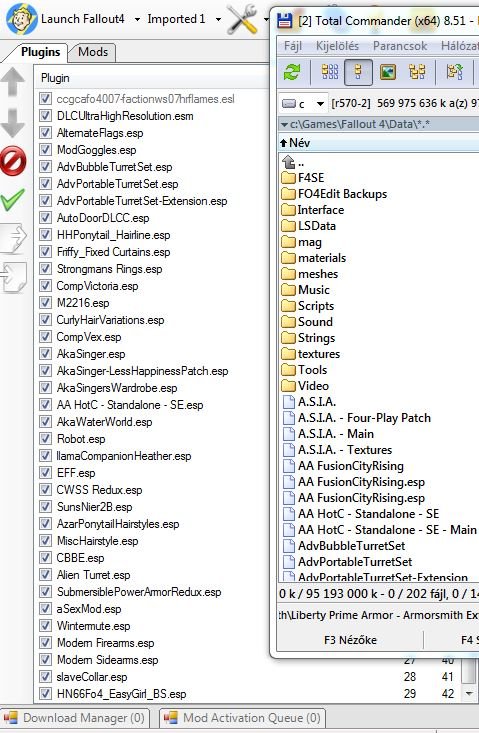The width and height of the screenshot is (479, 733).
Task: Open the Parancsok menu
Action: coord(400,46)
